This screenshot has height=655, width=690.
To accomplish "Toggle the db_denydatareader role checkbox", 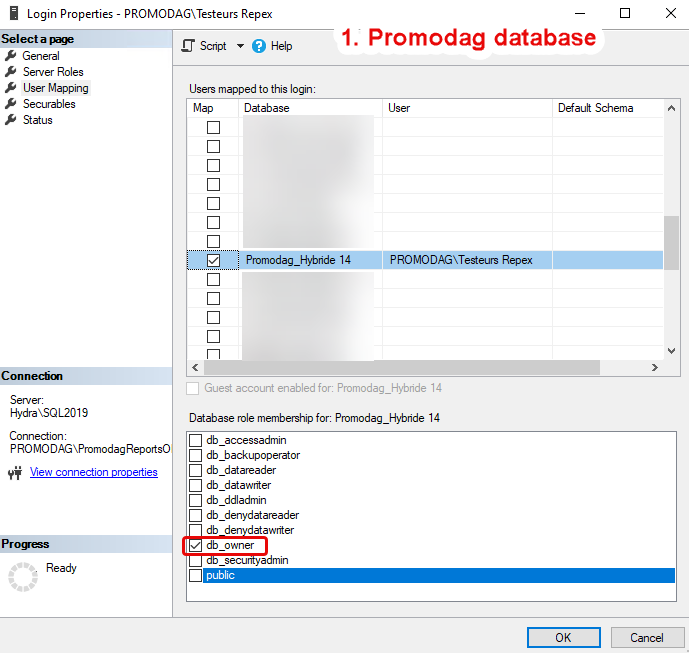I will pos(195,515).
